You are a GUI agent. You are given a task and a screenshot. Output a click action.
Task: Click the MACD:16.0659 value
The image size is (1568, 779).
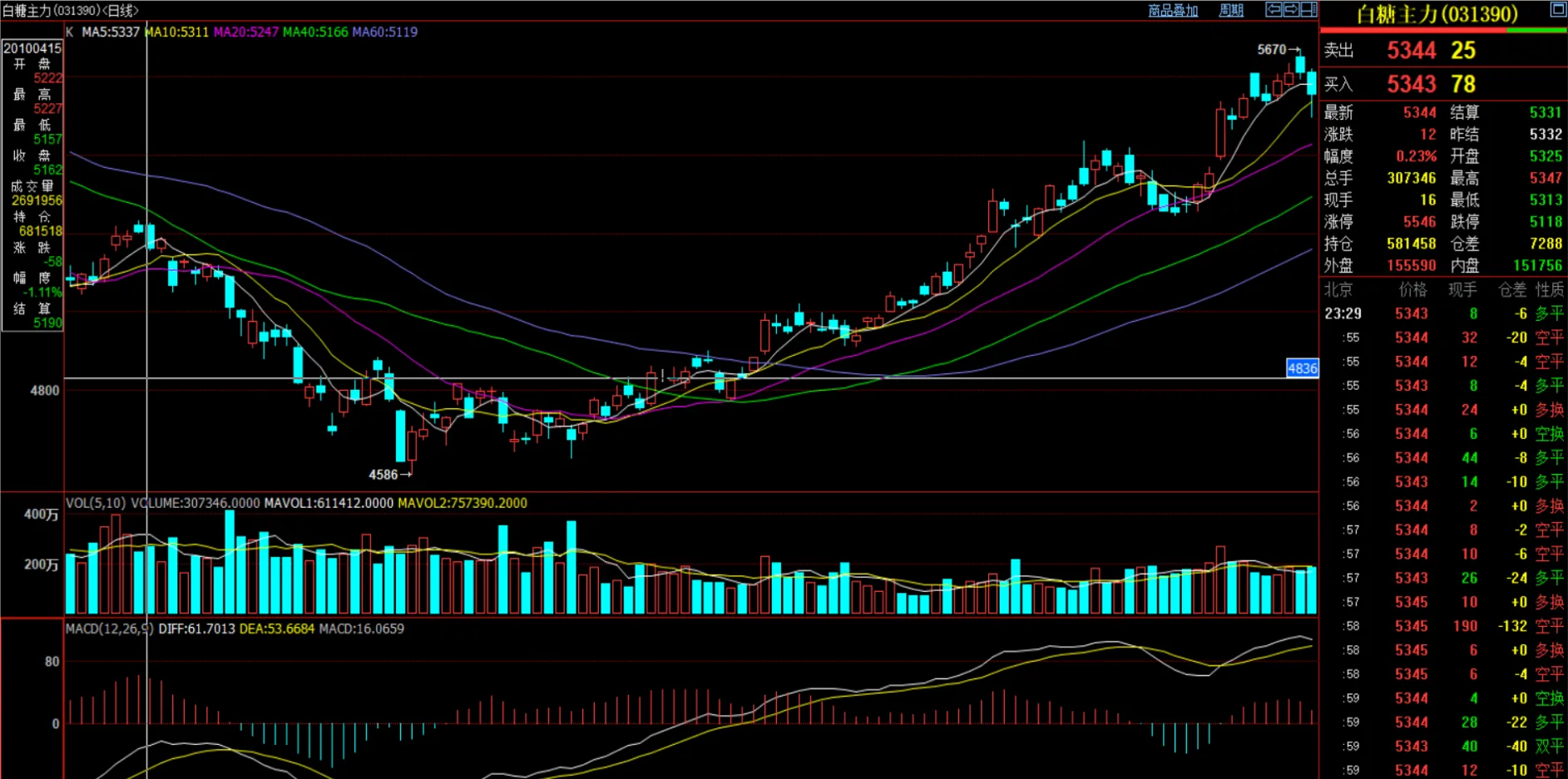click(362, 629)
